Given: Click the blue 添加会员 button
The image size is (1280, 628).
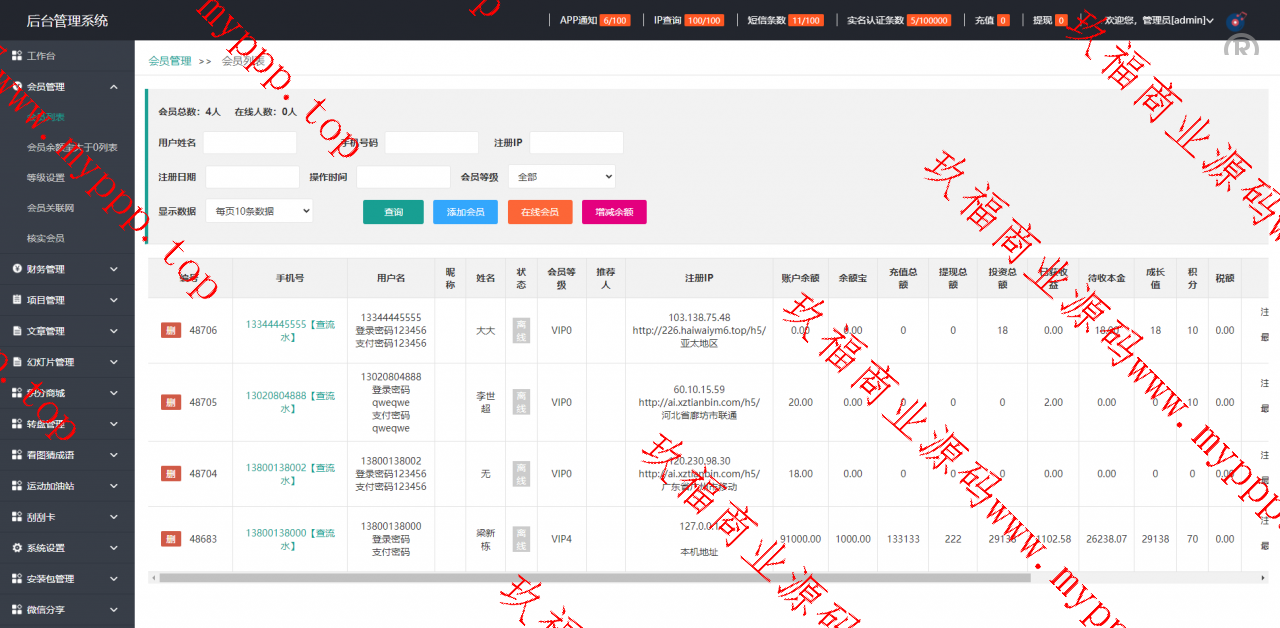Looking at the screenshot, I should point(465,212).
